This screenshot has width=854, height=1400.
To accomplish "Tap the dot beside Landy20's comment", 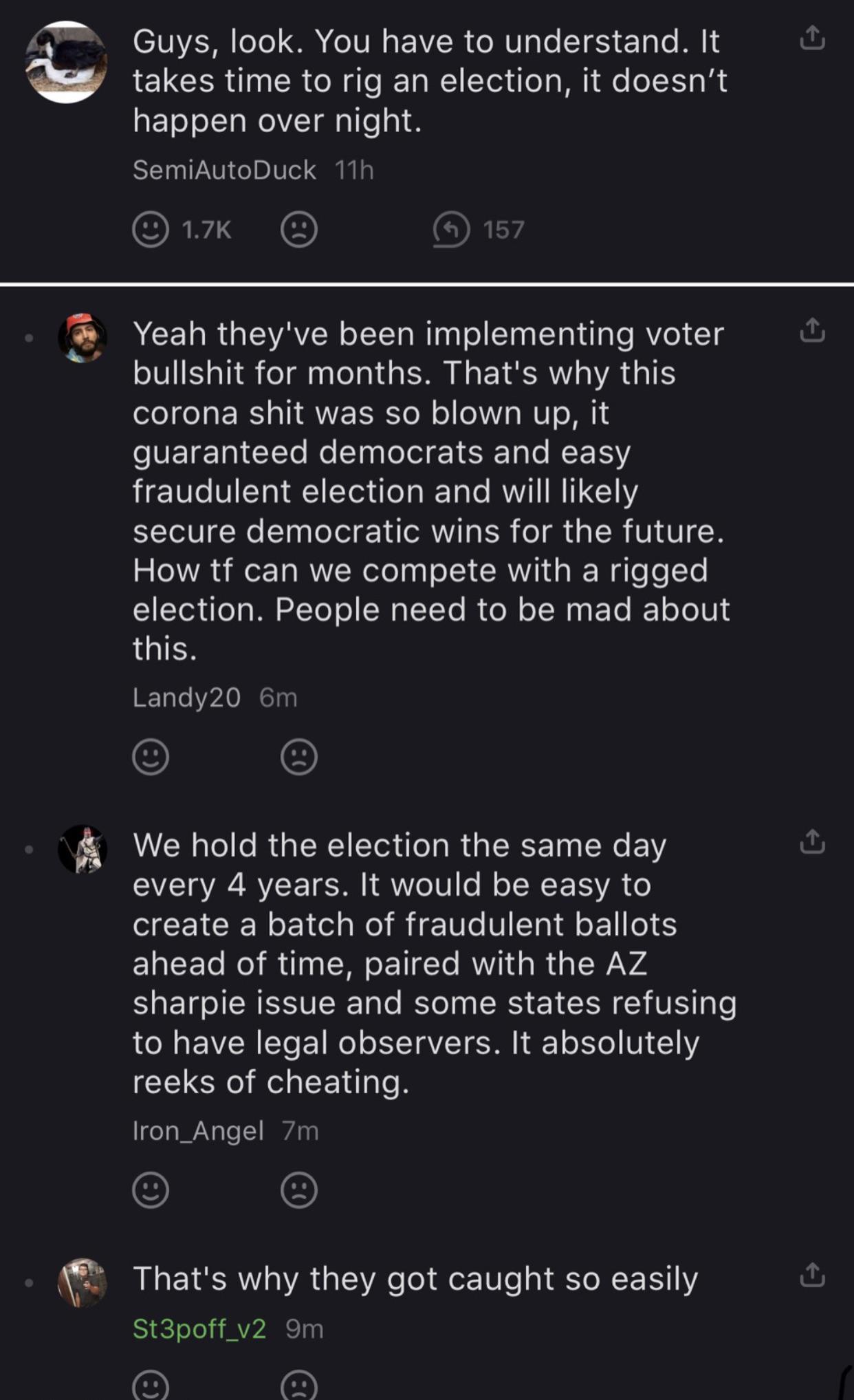I will (28, 337).
